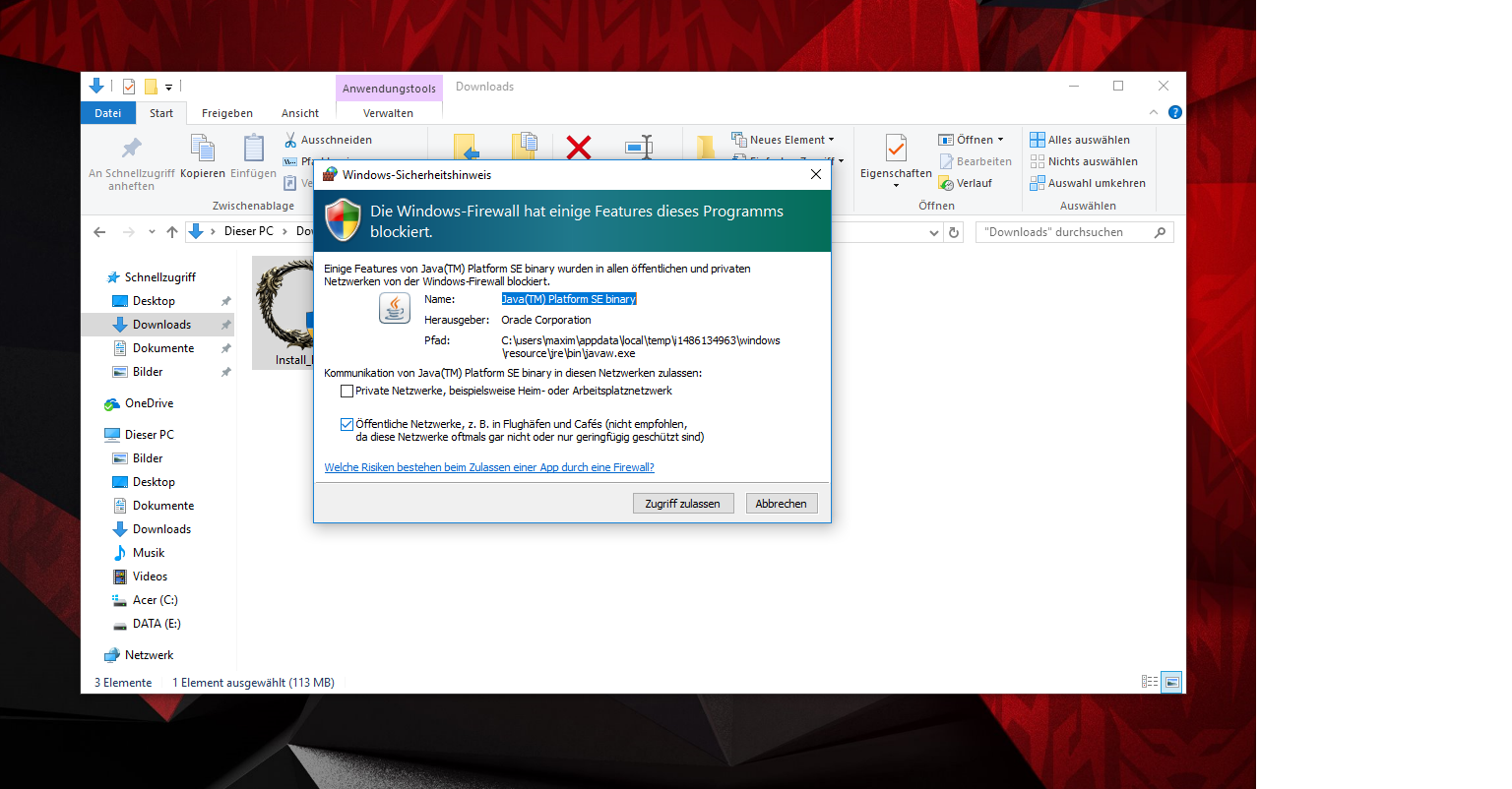Click Dieser PC in the address breadcrumb
Screen dimensions: 1512x789
click(249, 231)
